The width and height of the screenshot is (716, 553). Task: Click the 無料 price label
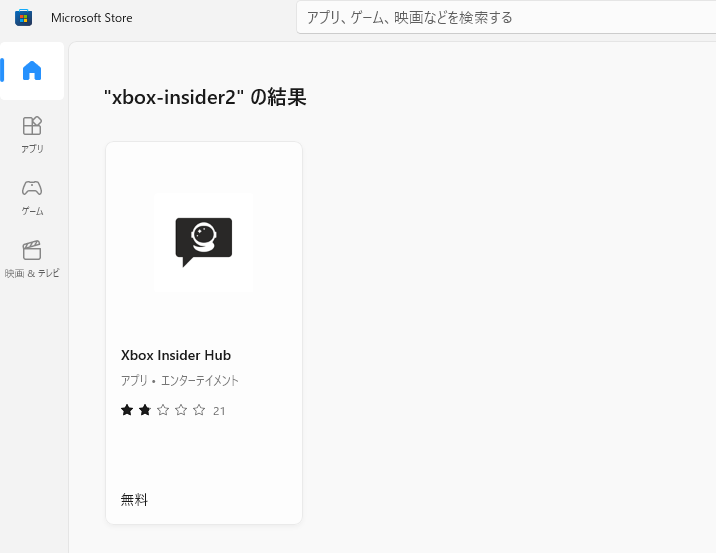(x=134, y=500)
